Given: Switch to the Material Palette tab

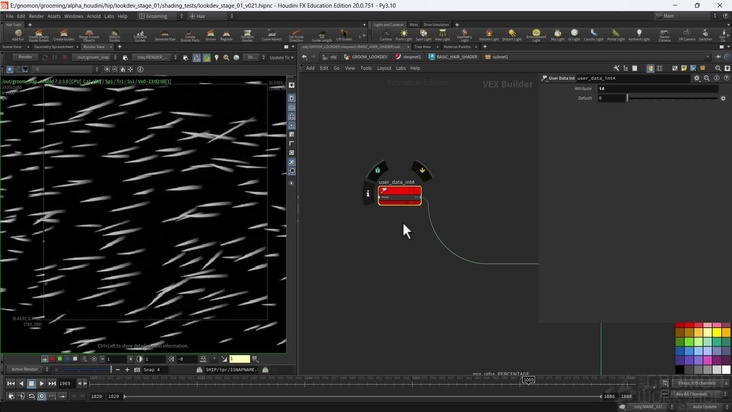Looking at the screenshot, I should (457, 47).
